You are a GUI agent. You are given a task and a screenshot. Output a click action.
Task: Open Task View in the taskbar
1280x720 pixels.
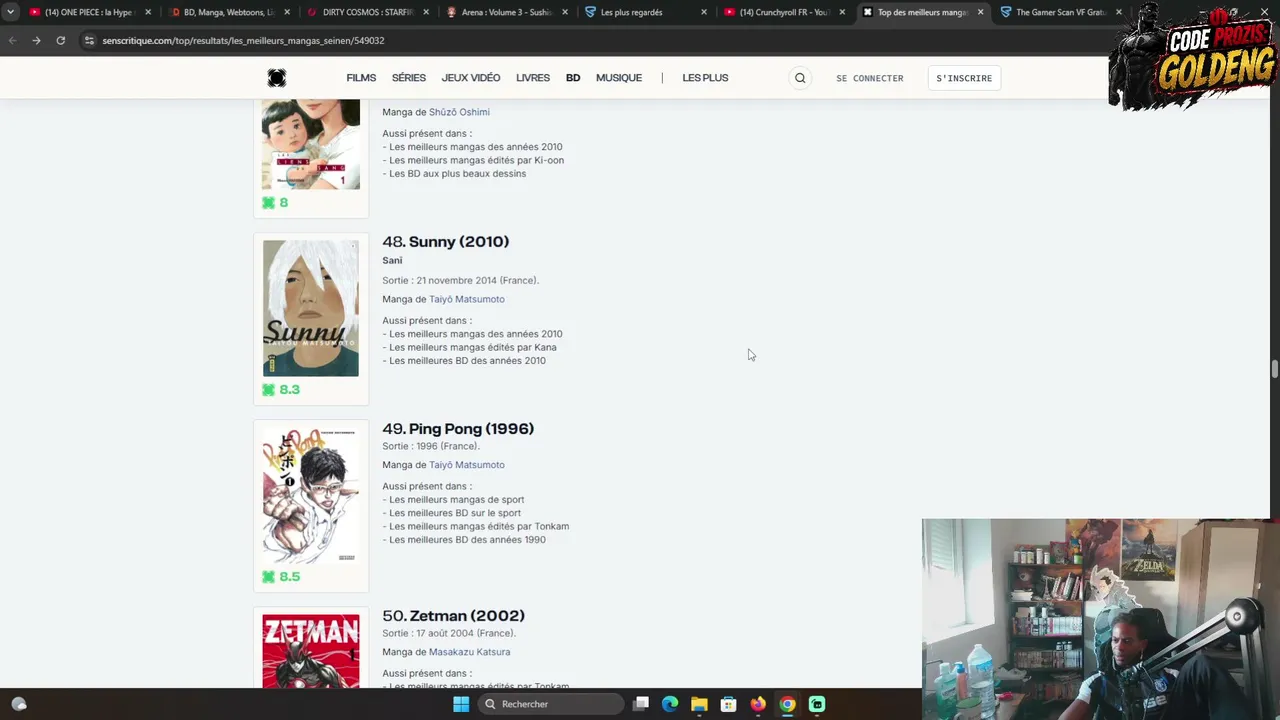[641, 704]
